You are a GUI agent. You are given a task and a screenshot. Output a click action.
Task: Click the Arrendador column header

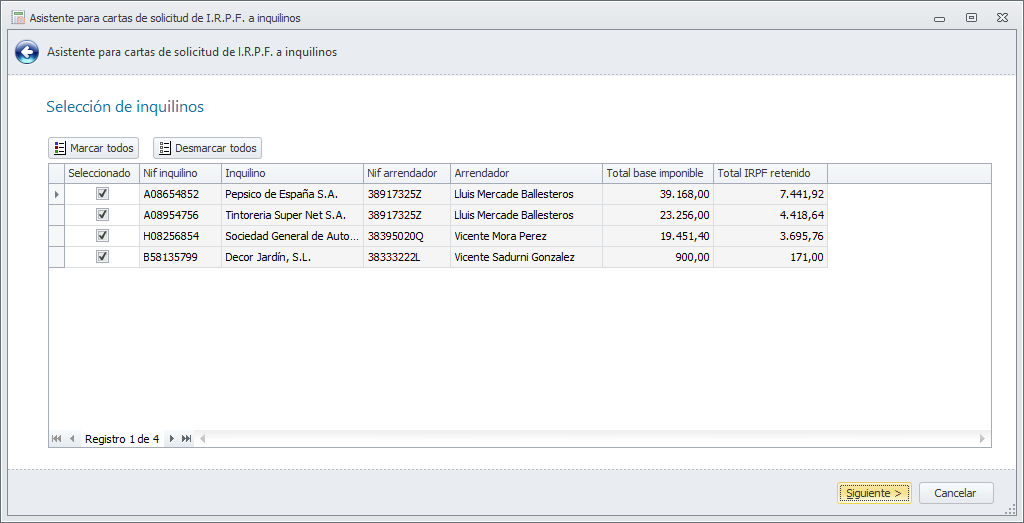click(x=526, y=173)
